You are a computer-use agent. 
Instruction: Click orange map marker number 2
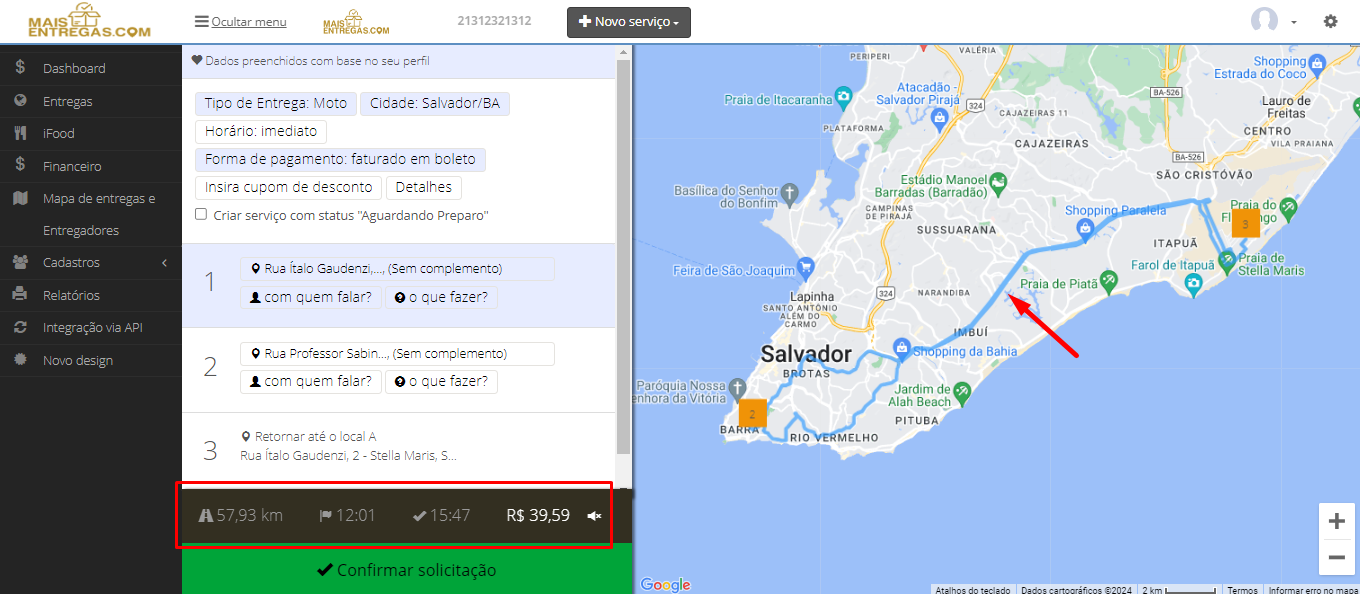pyautogui.click(x=752, y=414)
